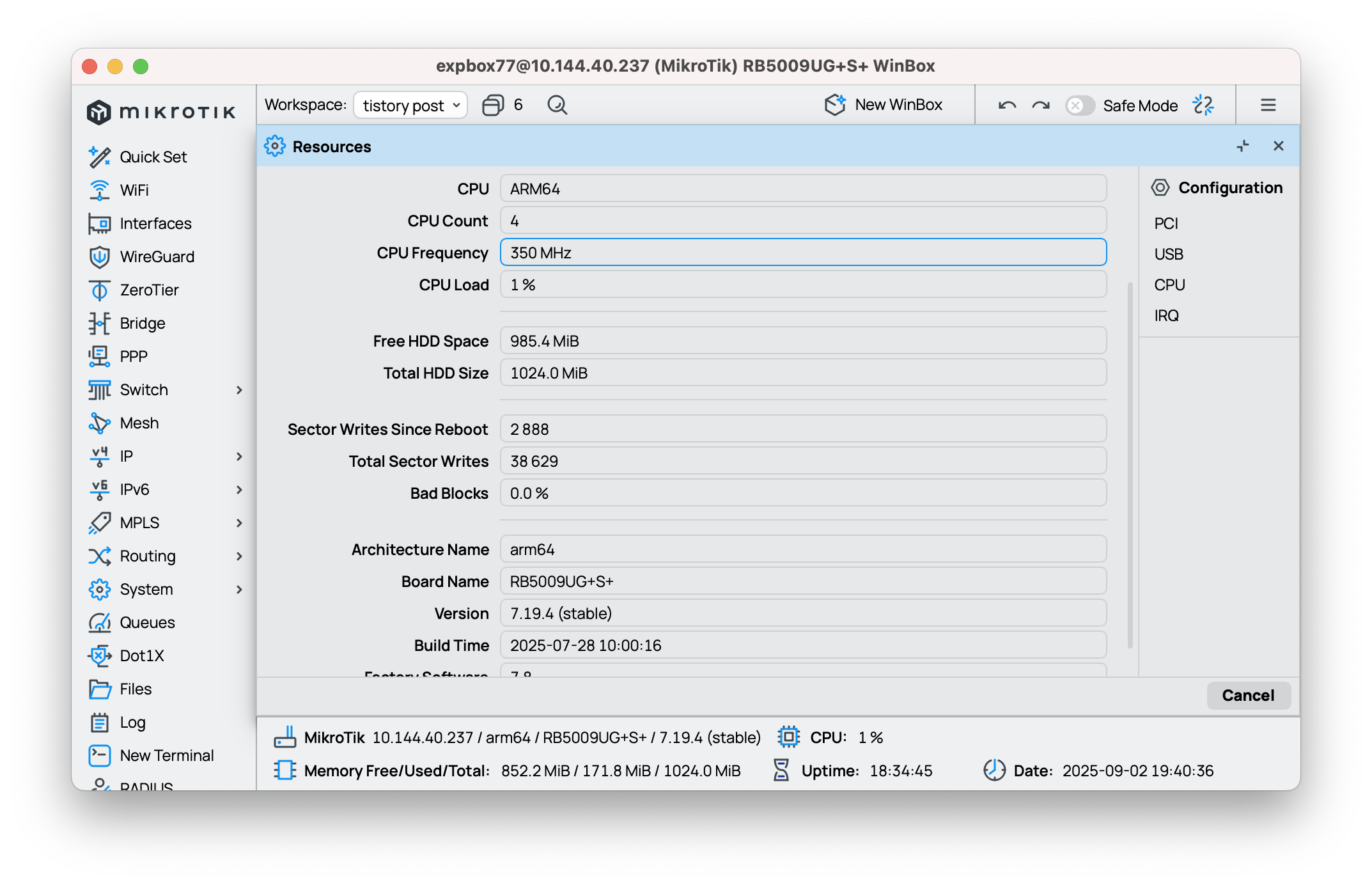Click the PPP icon in sidebar
Screen dimensions: 1372x885
click(100, 356)
